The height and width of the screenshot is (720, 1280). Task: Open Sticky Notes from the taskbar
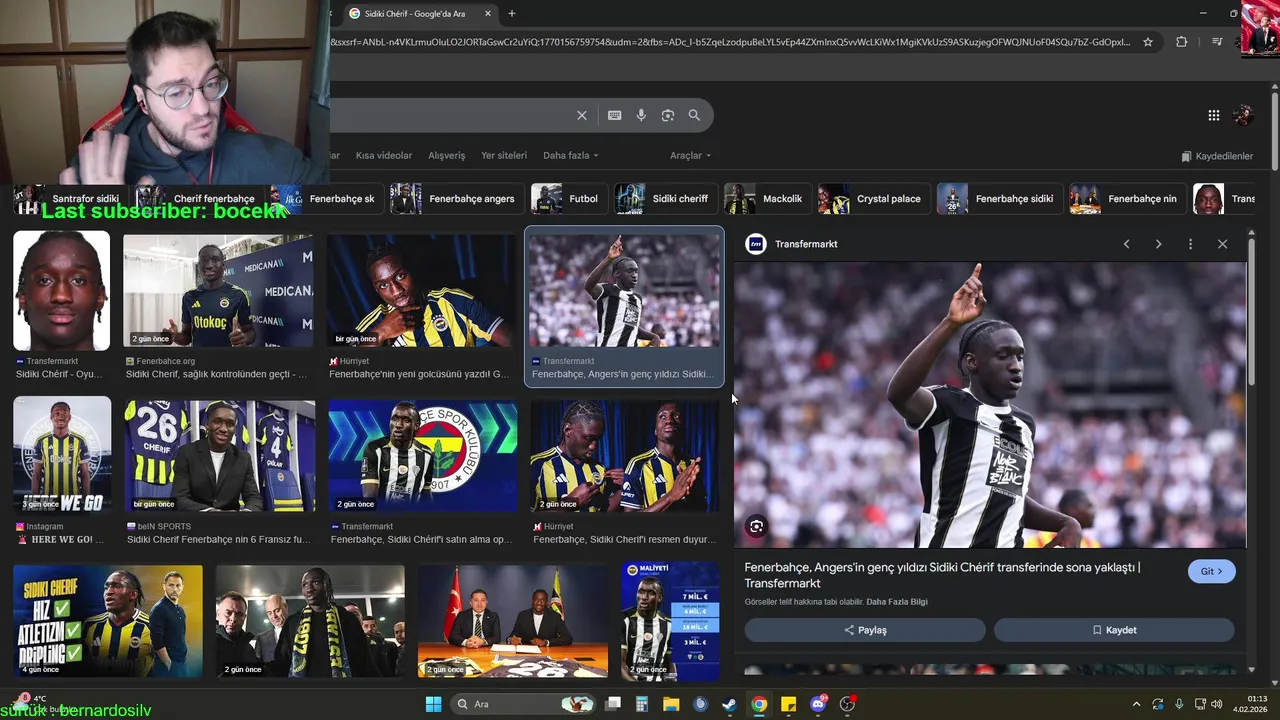[788, 704]
